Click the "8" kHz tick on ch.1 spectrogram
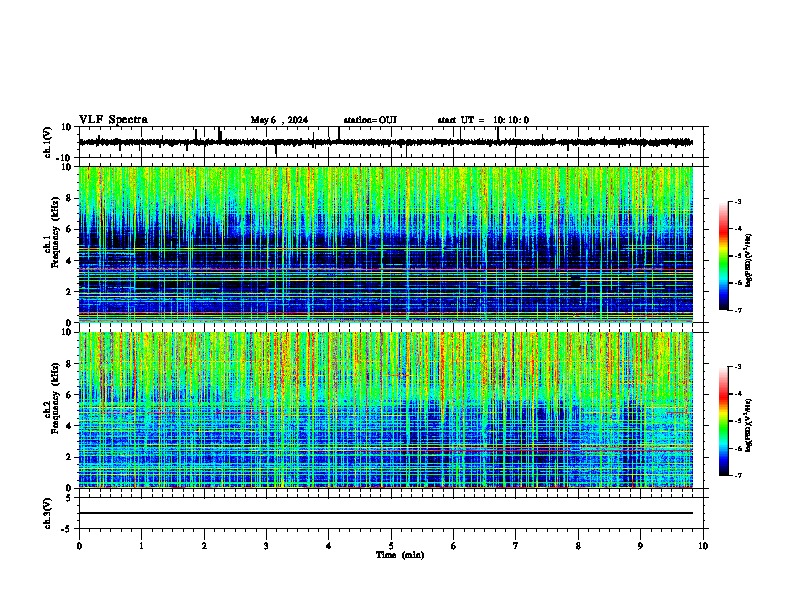792x612 pixels. (69, 198)
